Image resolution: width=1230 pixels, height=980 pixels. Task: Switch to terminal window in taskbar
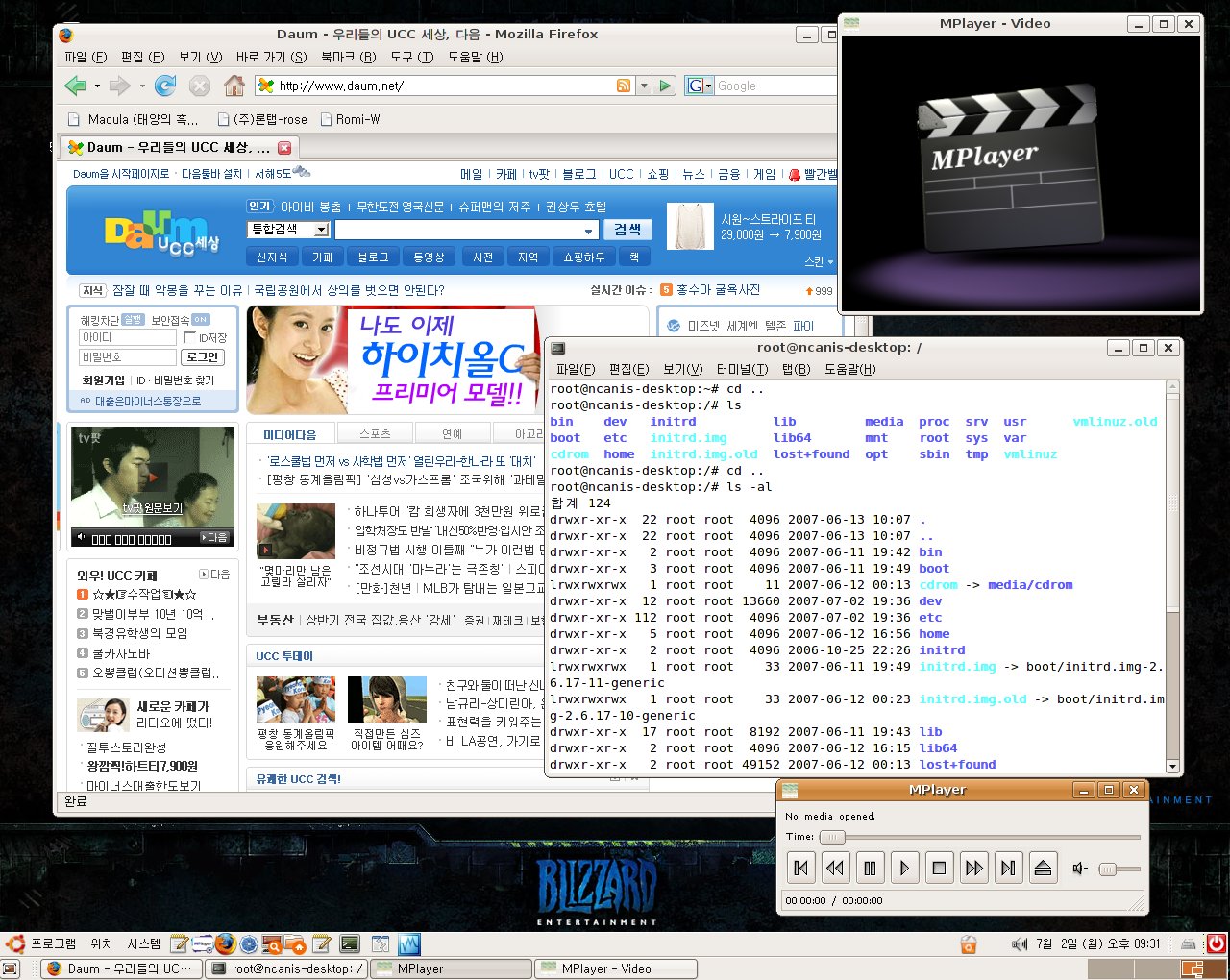286,968
